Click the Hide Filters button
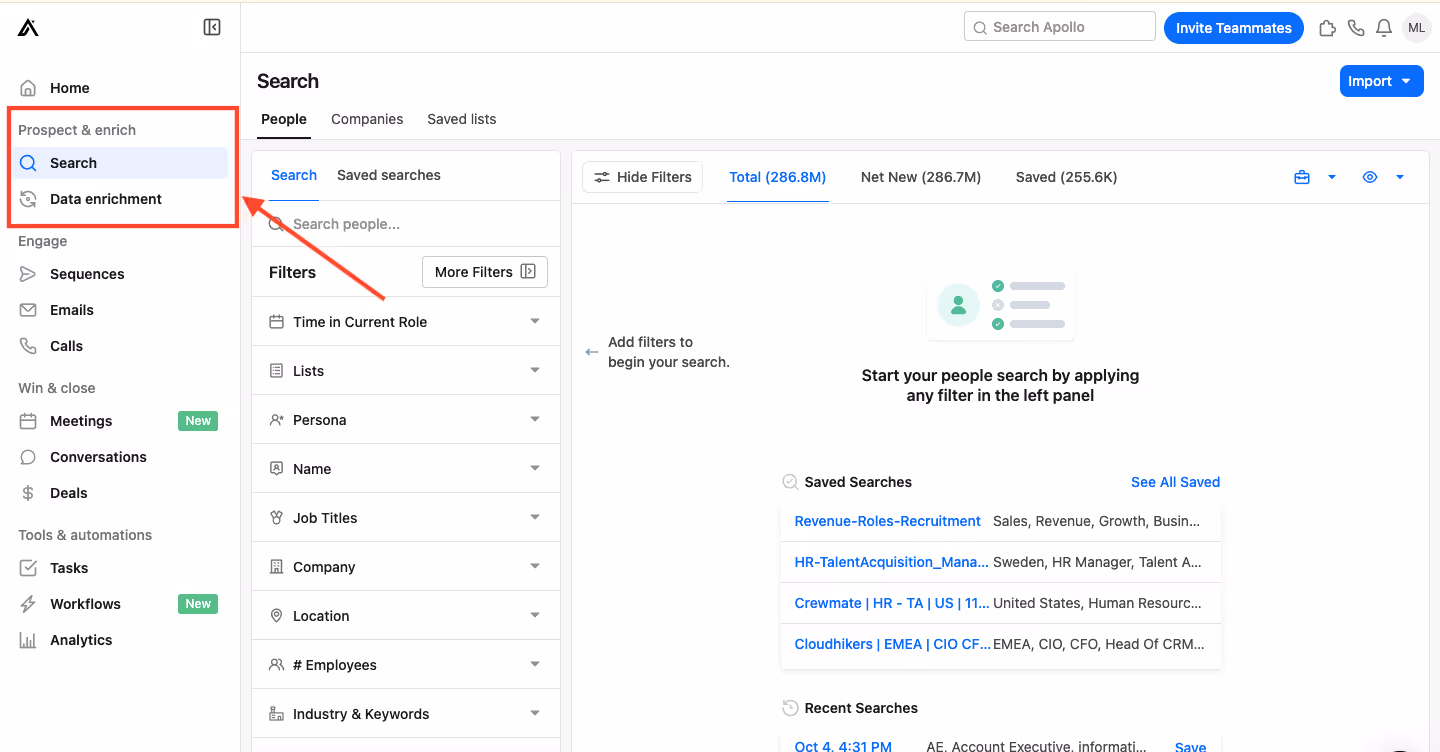Image resolution: width=1440 pixels, height=752 pixels. point(643,177)
